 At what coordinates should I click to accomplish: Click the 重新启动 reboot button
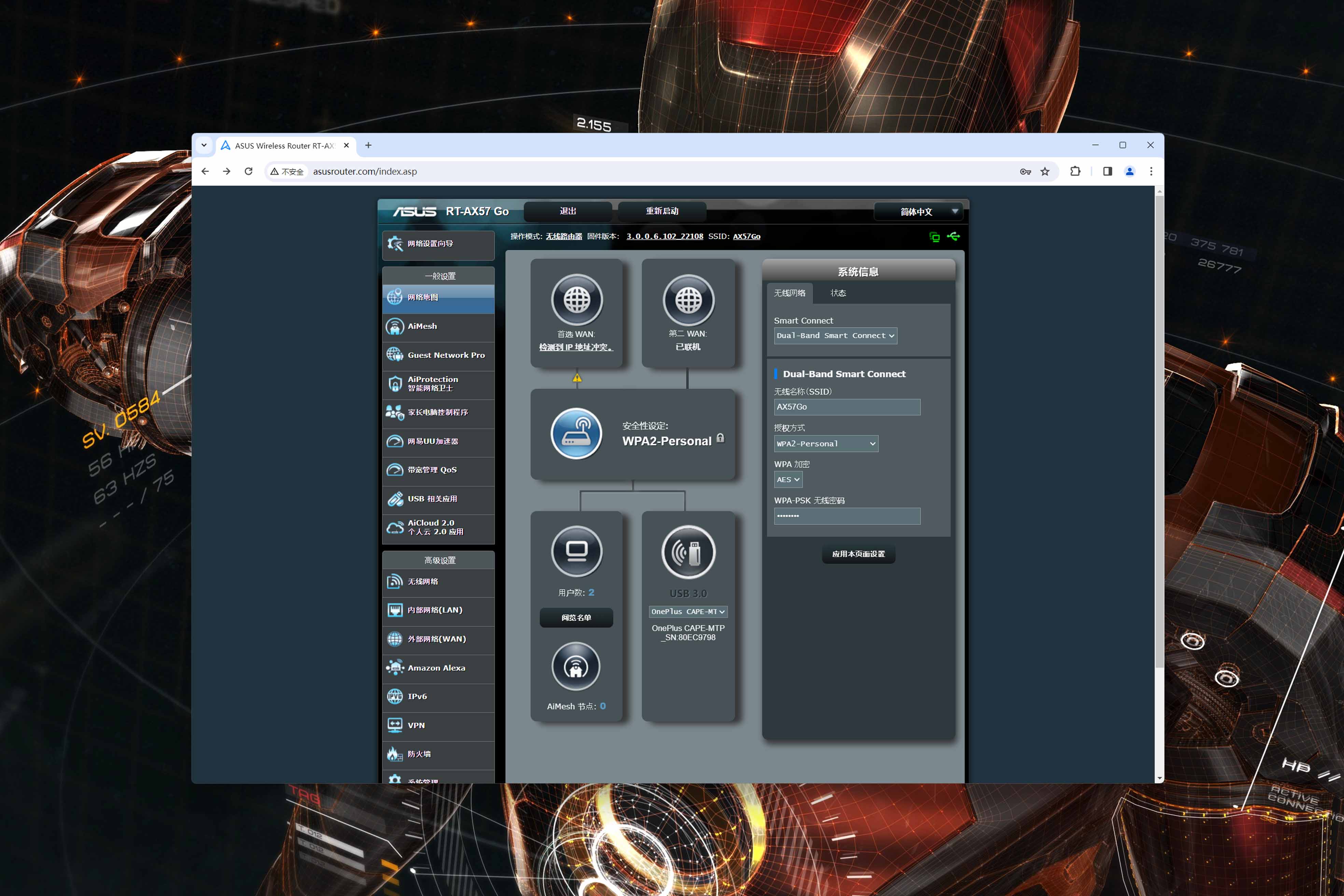click(662, 211)
